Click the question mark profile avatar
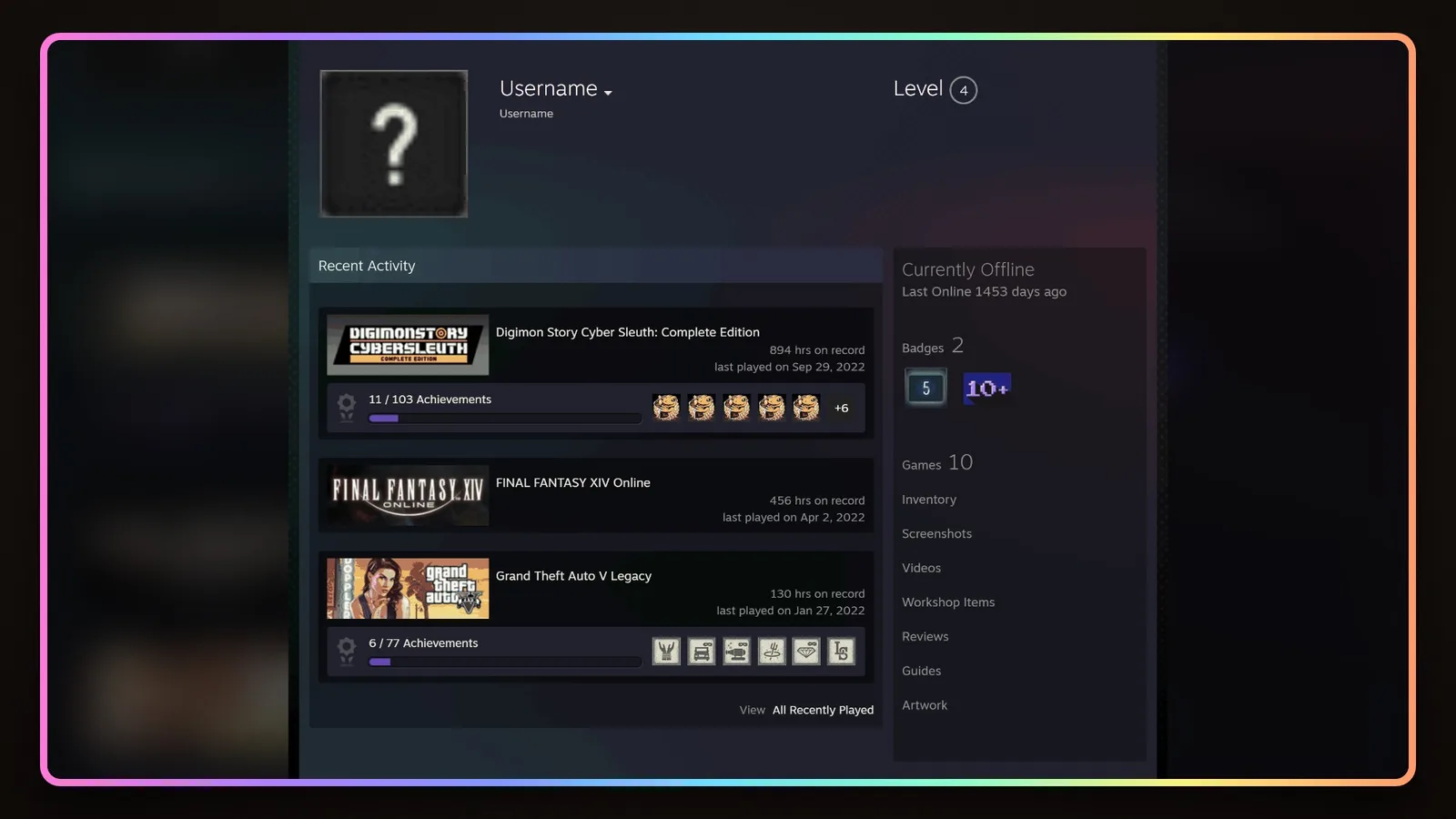The width and height of the screenshot is (1456, 819). (394, 144)
